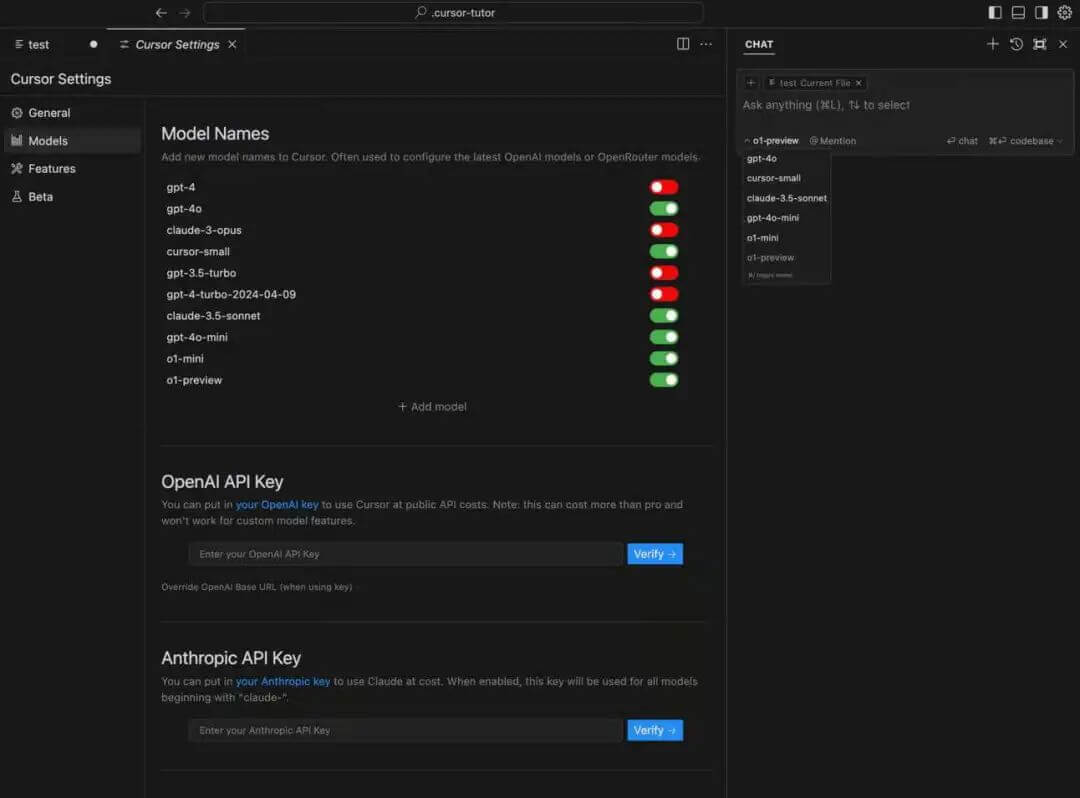This screenshot has height=798, width=1080.
Task: Choose o1-preview from chat model list
Action: [770, 258]
